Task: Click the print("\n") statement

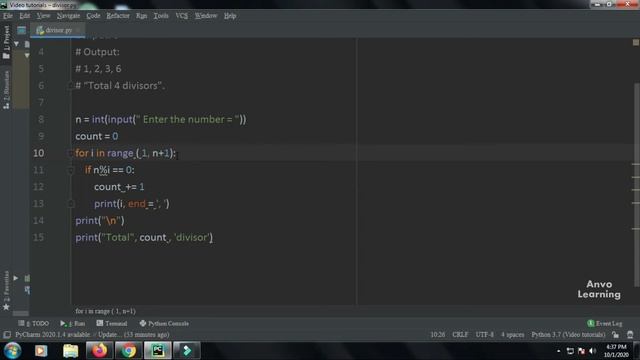Action: pos(100,221)
